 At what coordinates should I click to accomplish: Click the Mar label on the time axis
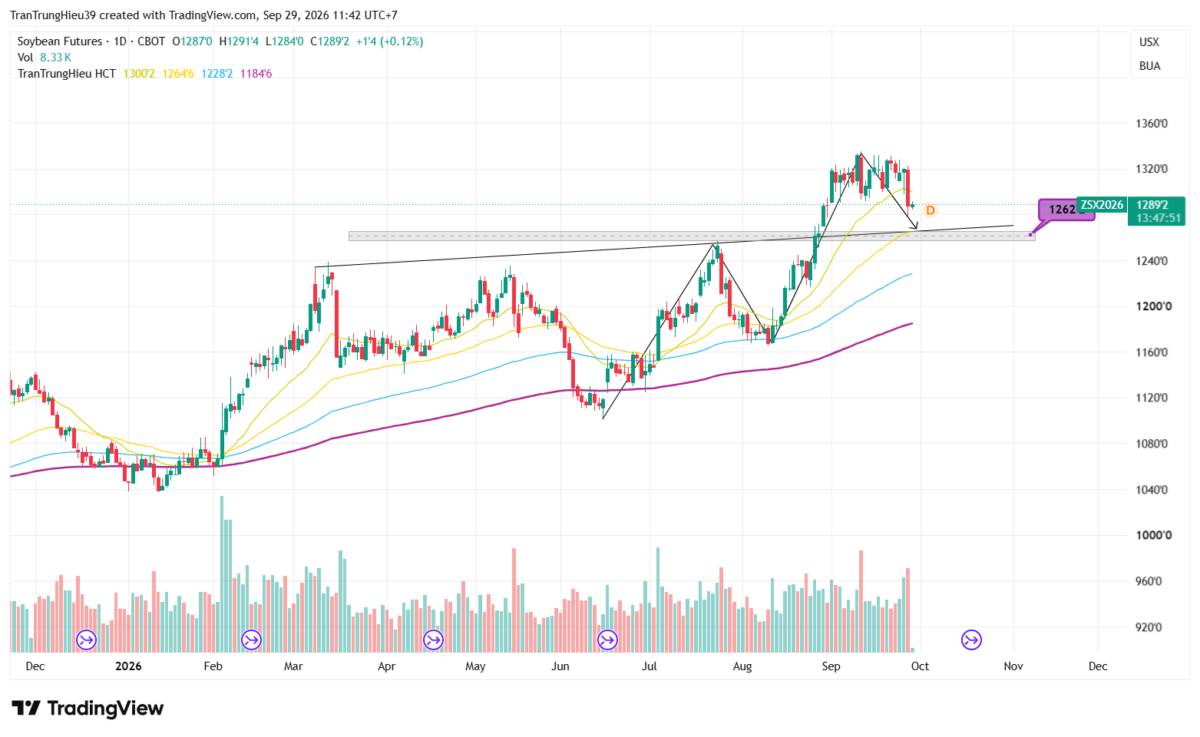pos(293,666)
